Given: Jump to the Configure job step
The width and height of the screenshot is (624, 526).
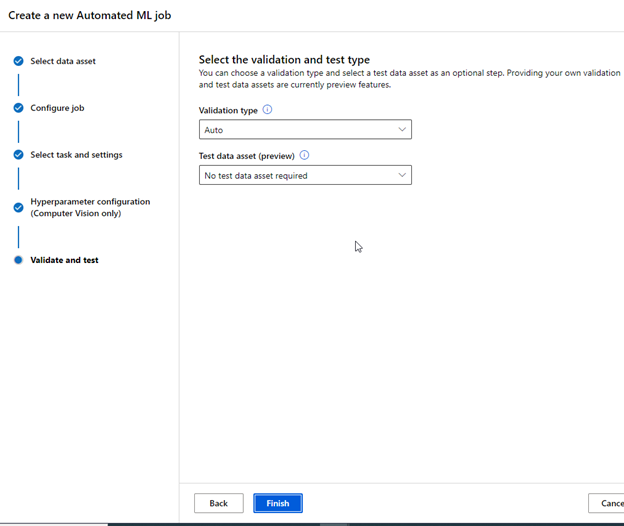Looking at the screenshot, I should coord(57,108).
